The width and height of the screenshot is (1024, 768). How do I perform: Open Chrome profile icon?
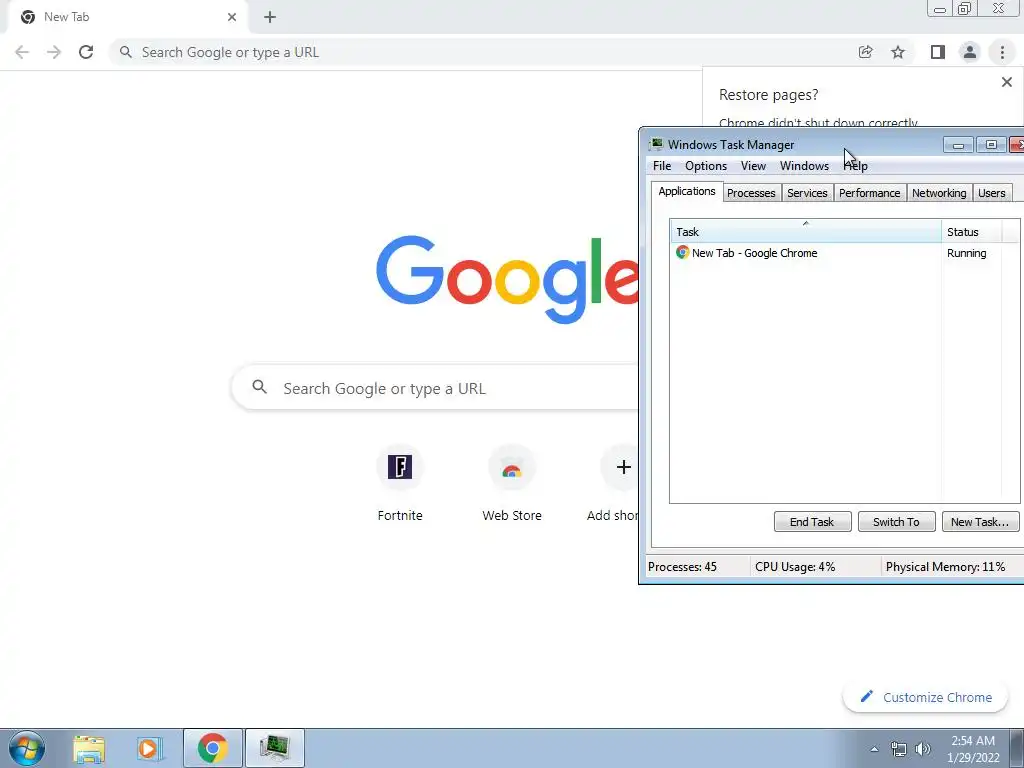point(970,52)
